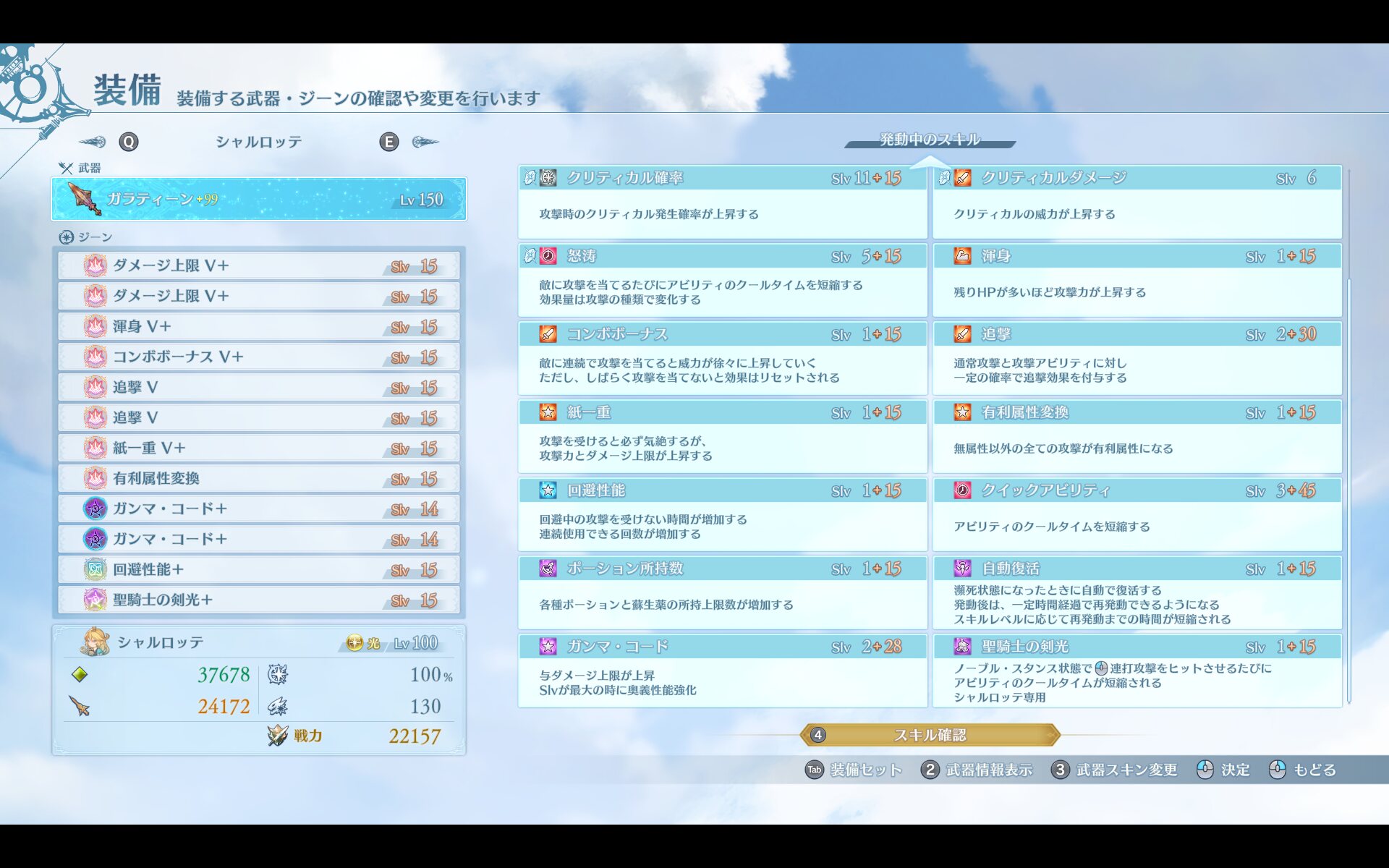The height and width of the screenshot is (868, 1389).
Task: Click the 怒涛 skill clock icon
Action: [x=548, y=256]
